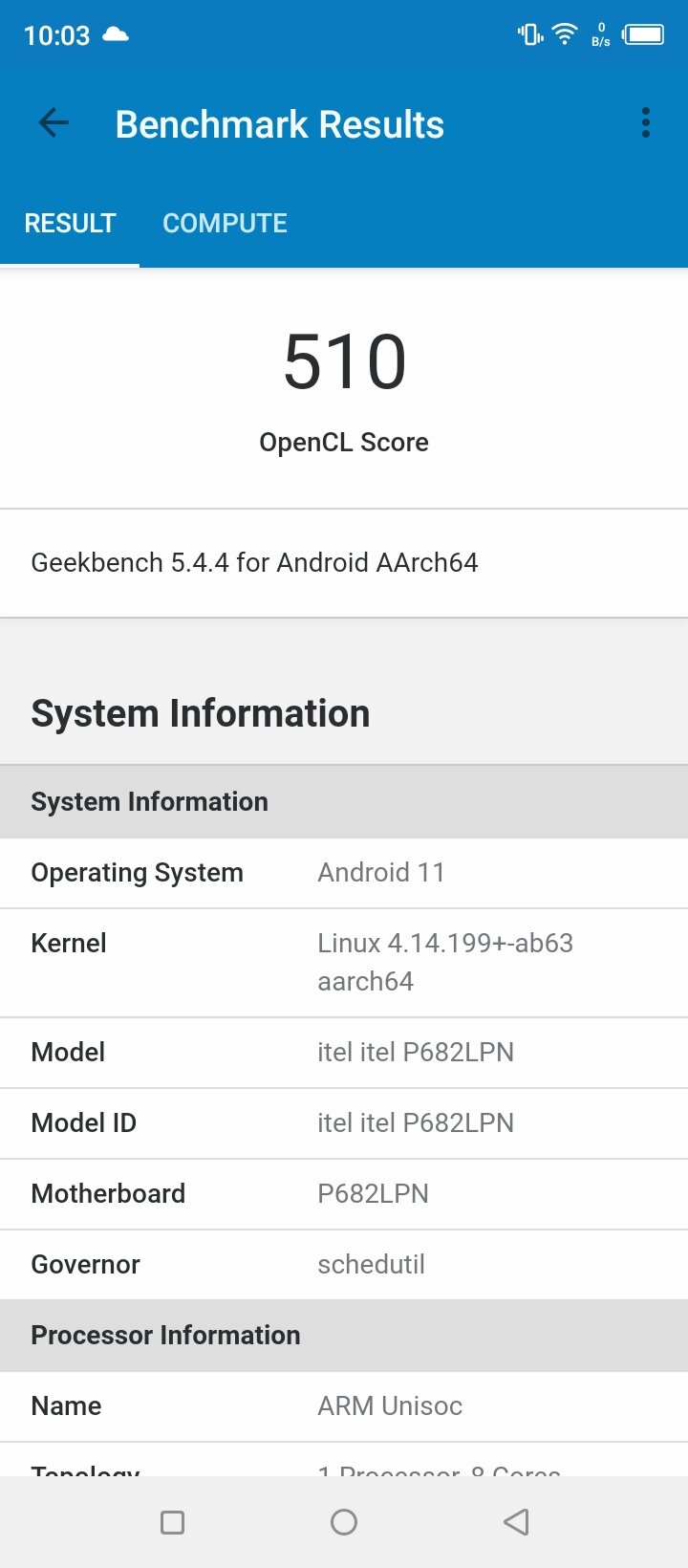Screen dimensions: 688x1568
Task: Tap the cloud icon in status bar
Action: coord(116,35)
